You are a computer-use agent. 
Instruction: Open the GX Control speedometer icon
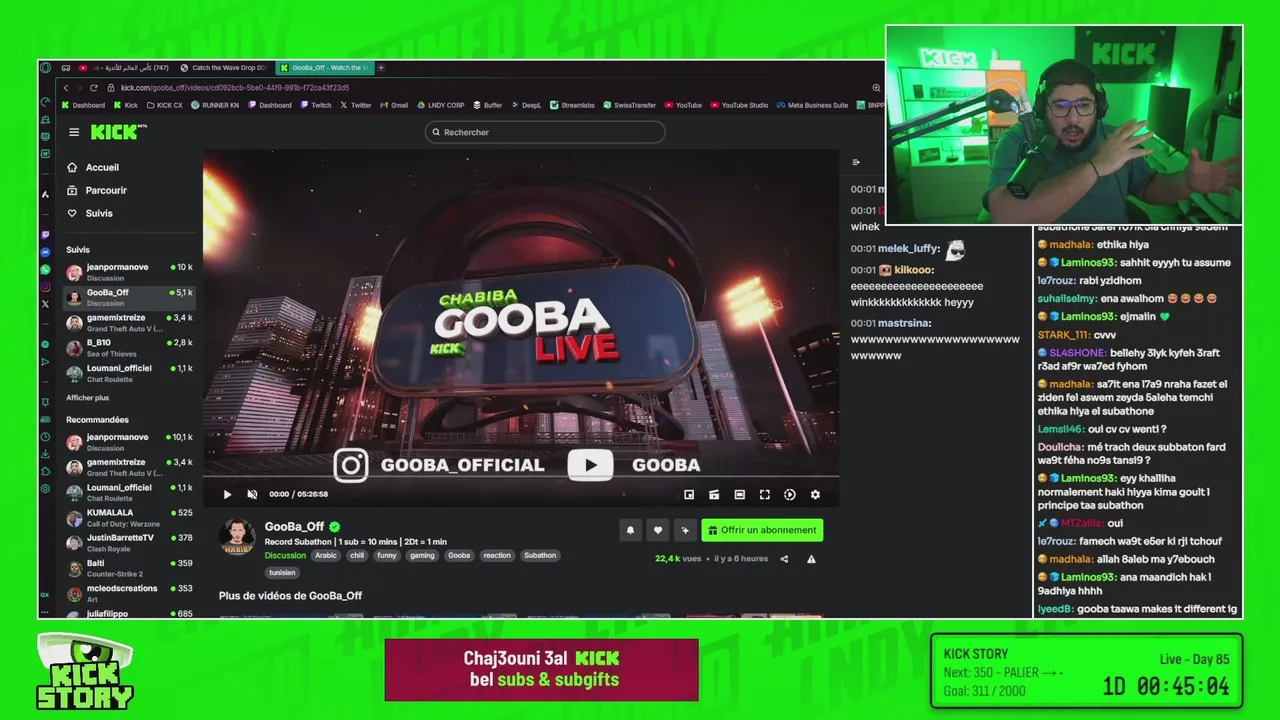45,102
